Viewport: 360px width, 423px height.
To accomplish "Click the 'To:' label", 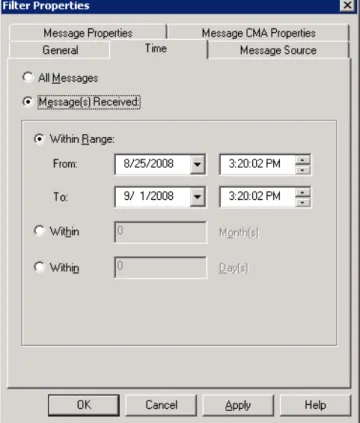I will 61,197.
